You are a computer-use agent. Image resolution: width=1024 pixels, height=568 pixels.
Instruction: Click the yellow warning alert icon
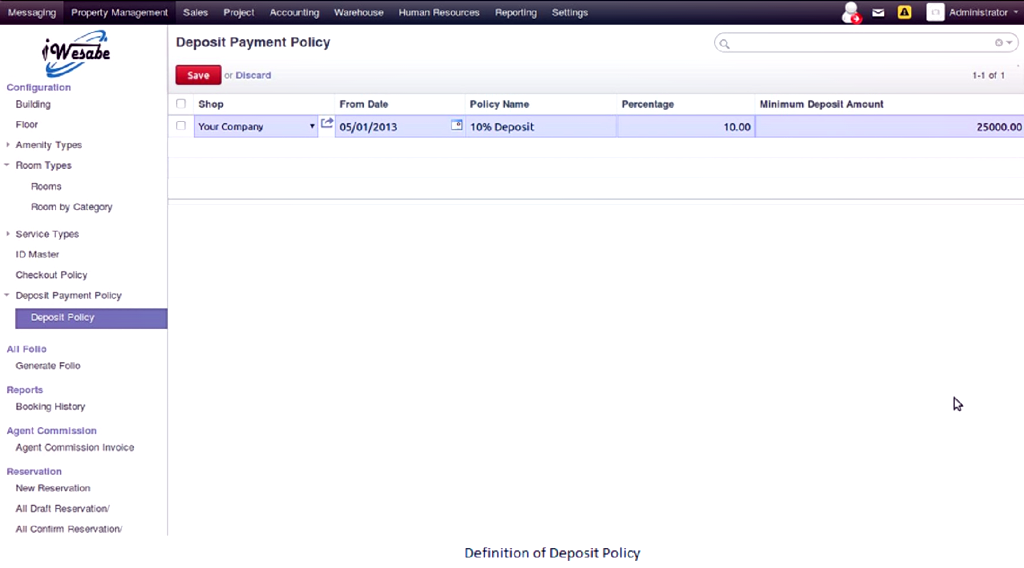click(904, 13)
